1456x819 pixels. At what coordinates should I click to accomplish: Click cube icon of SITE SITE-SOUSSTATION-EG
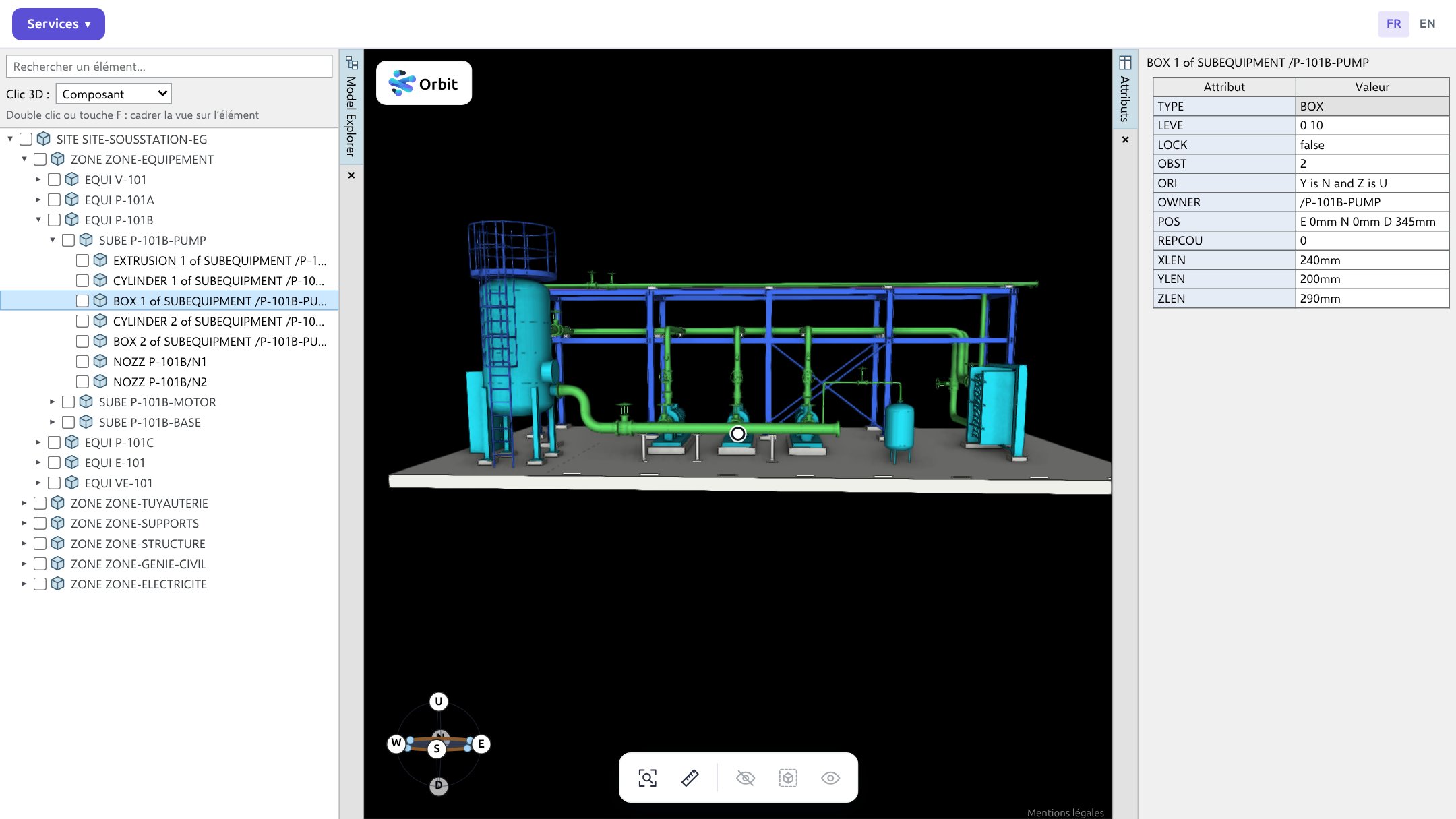44,139
